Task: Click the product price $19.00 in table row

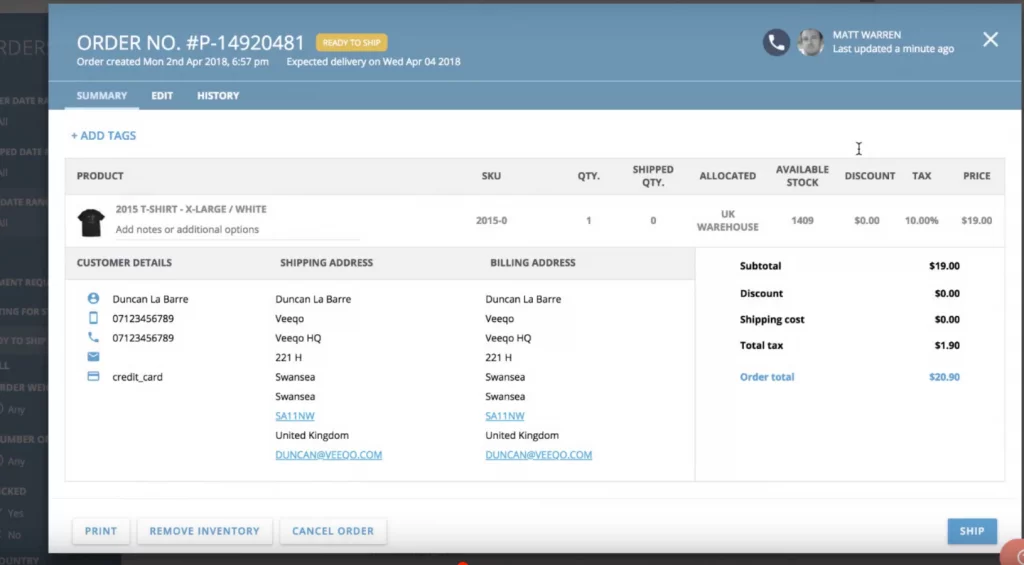Action: point(976,220)
